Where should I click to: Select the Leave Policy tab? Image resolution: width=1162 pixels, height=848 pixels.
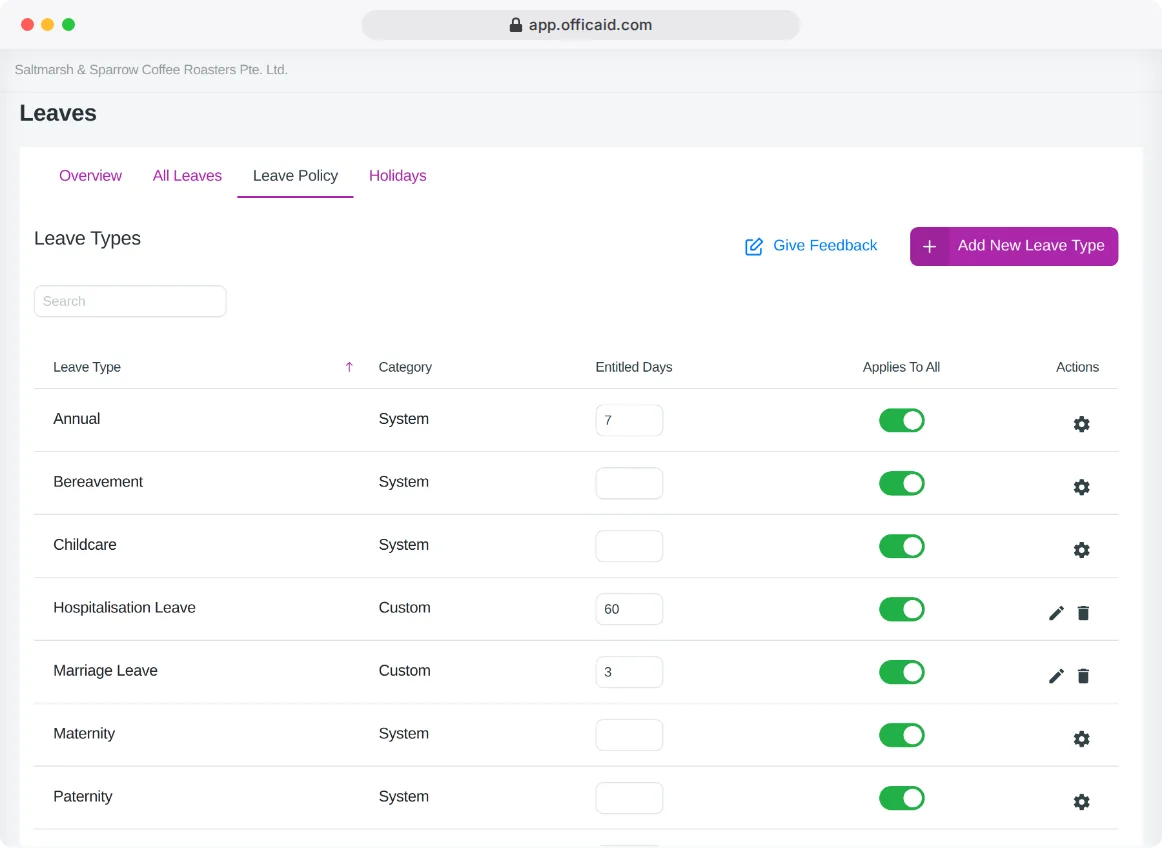click(295, 176)
